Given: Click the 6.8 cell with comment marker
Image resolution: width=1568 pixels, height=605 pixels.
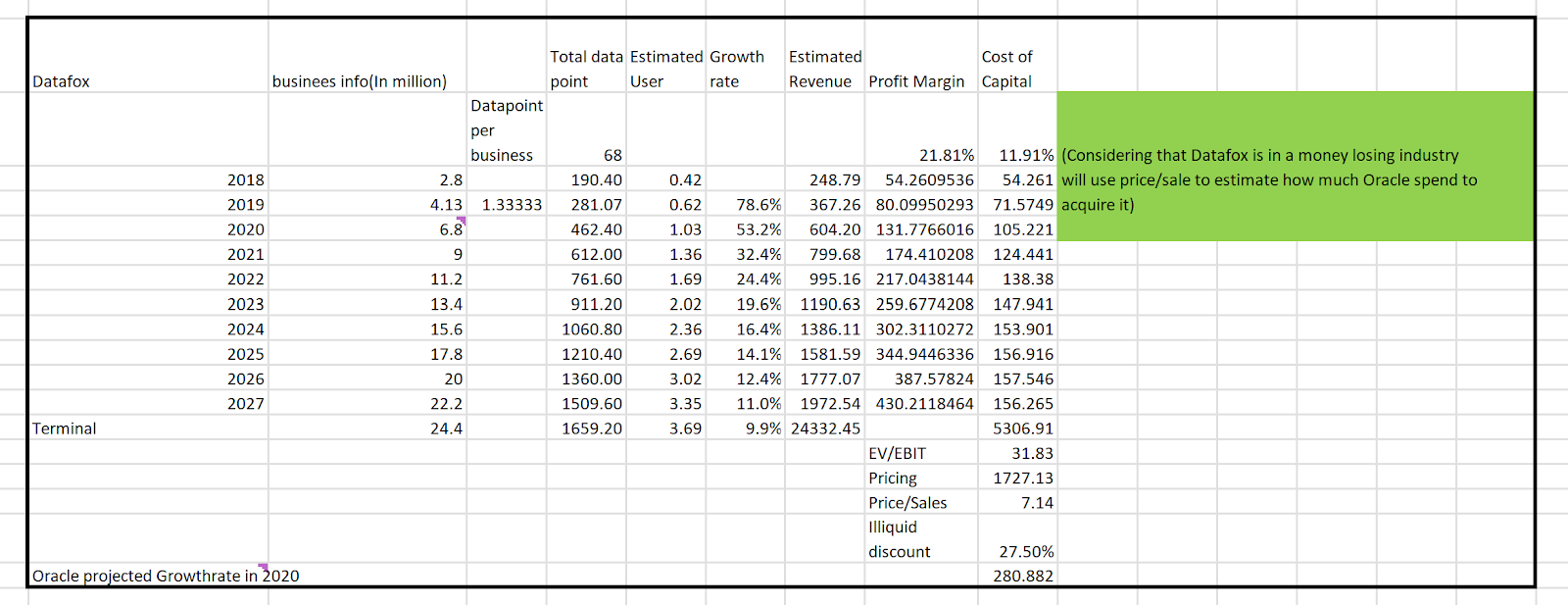Looking at the screenshot, I should click(367, 229).
